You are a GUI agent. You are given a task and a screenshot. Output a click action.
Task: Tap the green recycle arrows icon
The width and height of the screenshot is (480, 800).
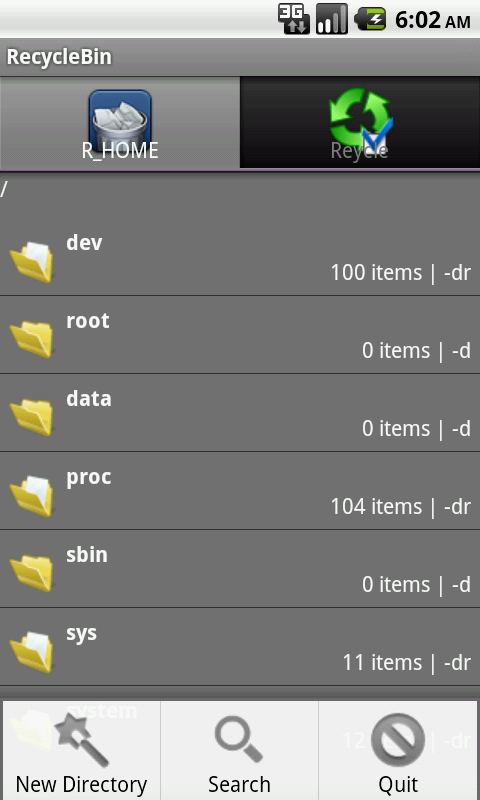pyautogui.click(x=361, y=118)
